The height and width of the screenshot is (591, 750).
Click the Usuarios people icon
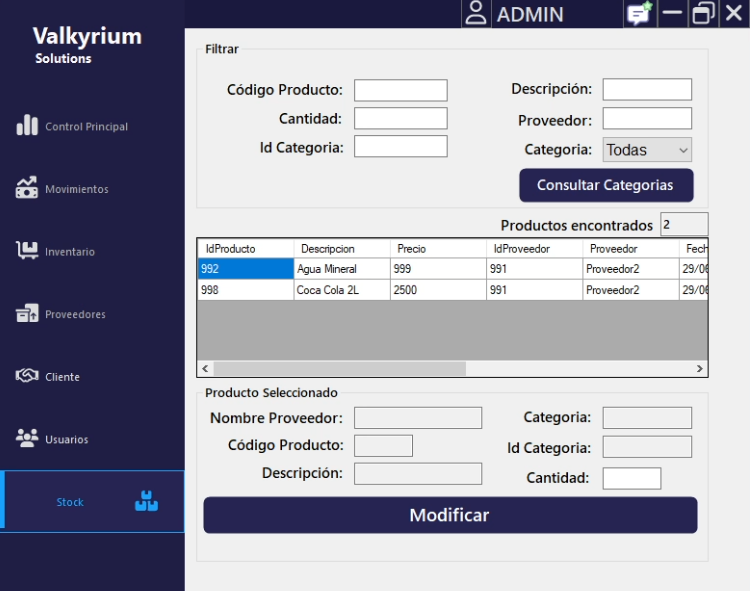[x=27, y=438]
